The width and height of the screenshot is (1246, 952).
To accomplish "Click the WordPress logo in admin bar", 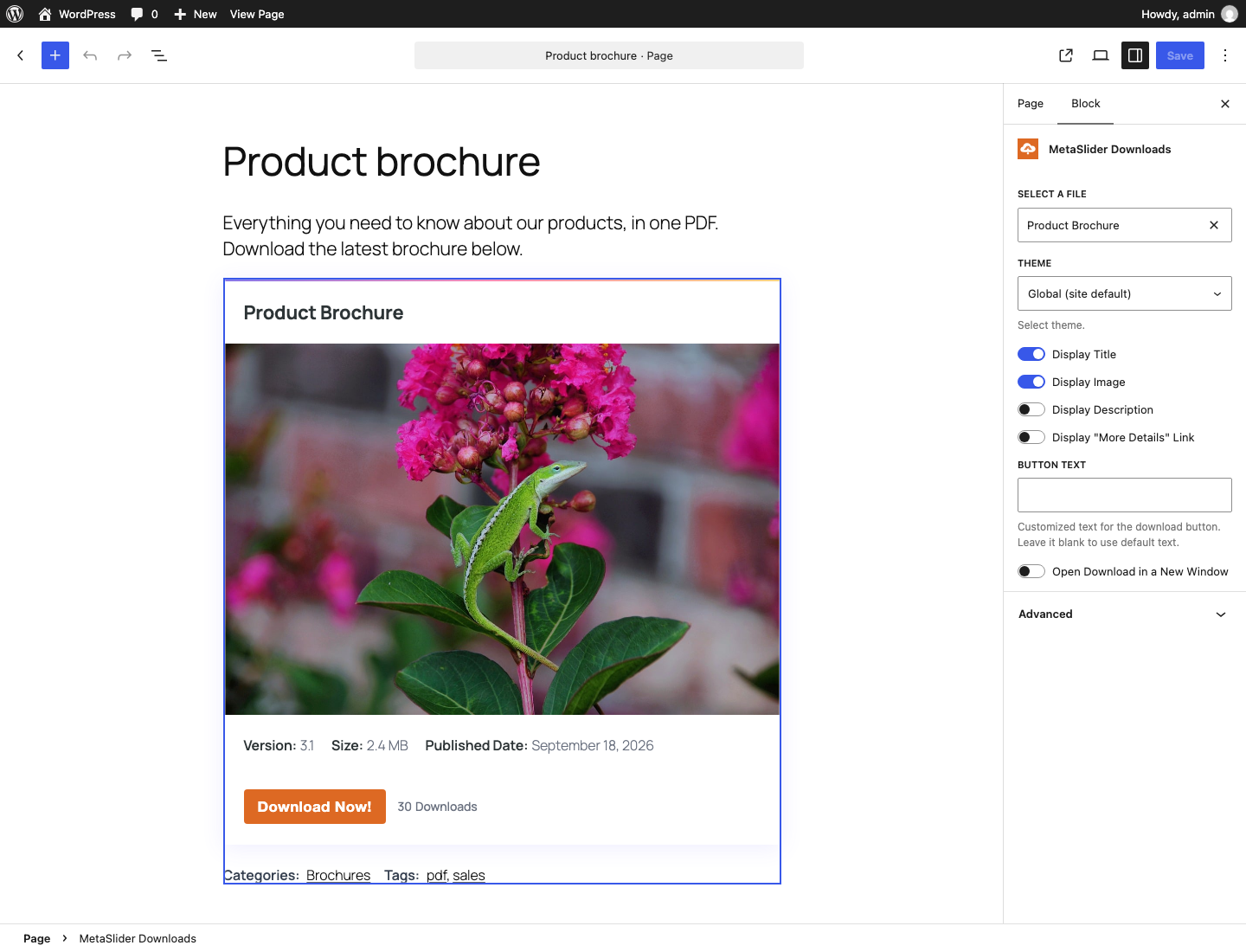I will tap(15, 14).
